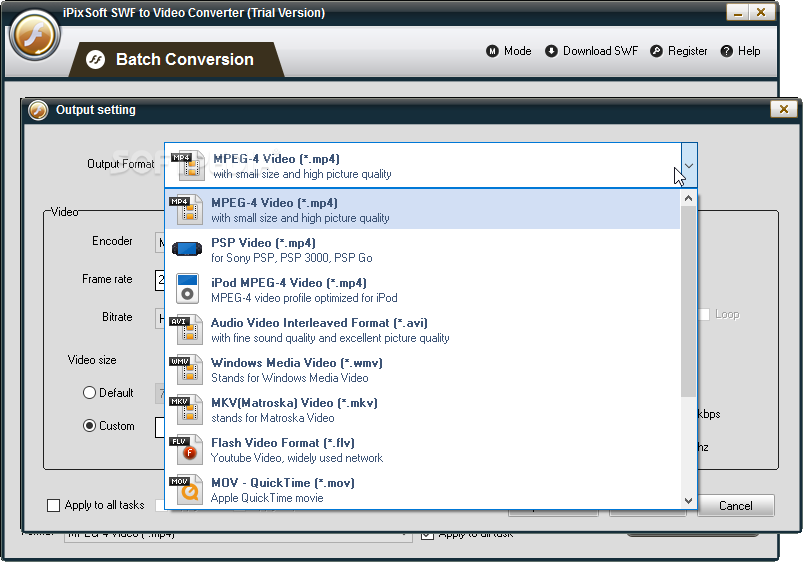Select MOV - QuickTime (*.mov) format

pos(422,489)
